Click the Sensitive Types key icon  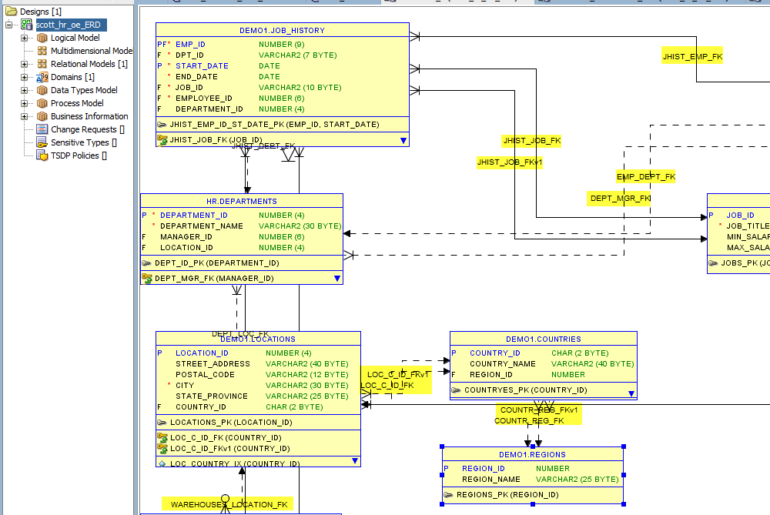point(42,142)
